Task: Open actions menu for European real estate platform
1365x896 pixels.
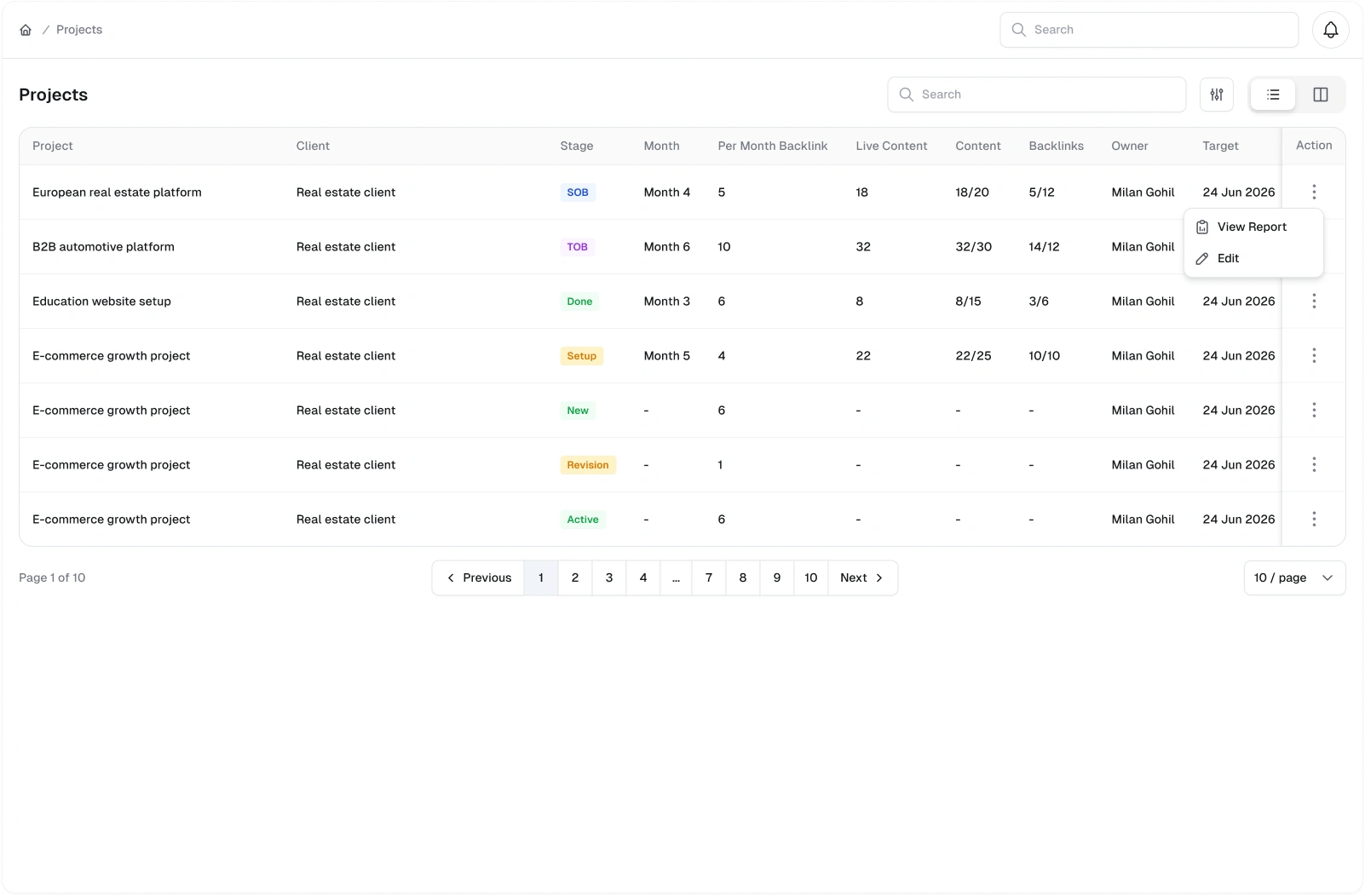Action: [x=1313, y=192]
